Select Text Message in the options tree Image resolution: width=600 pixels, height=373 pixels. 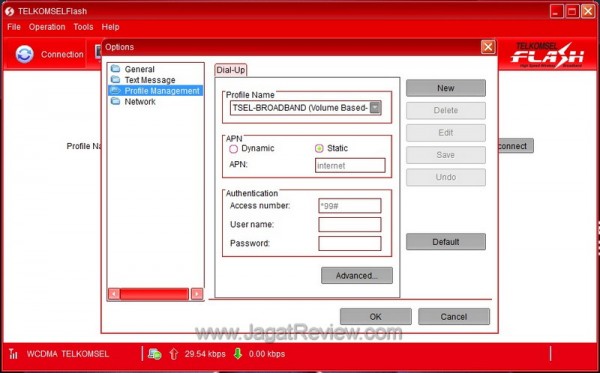(x=150, y=80)
